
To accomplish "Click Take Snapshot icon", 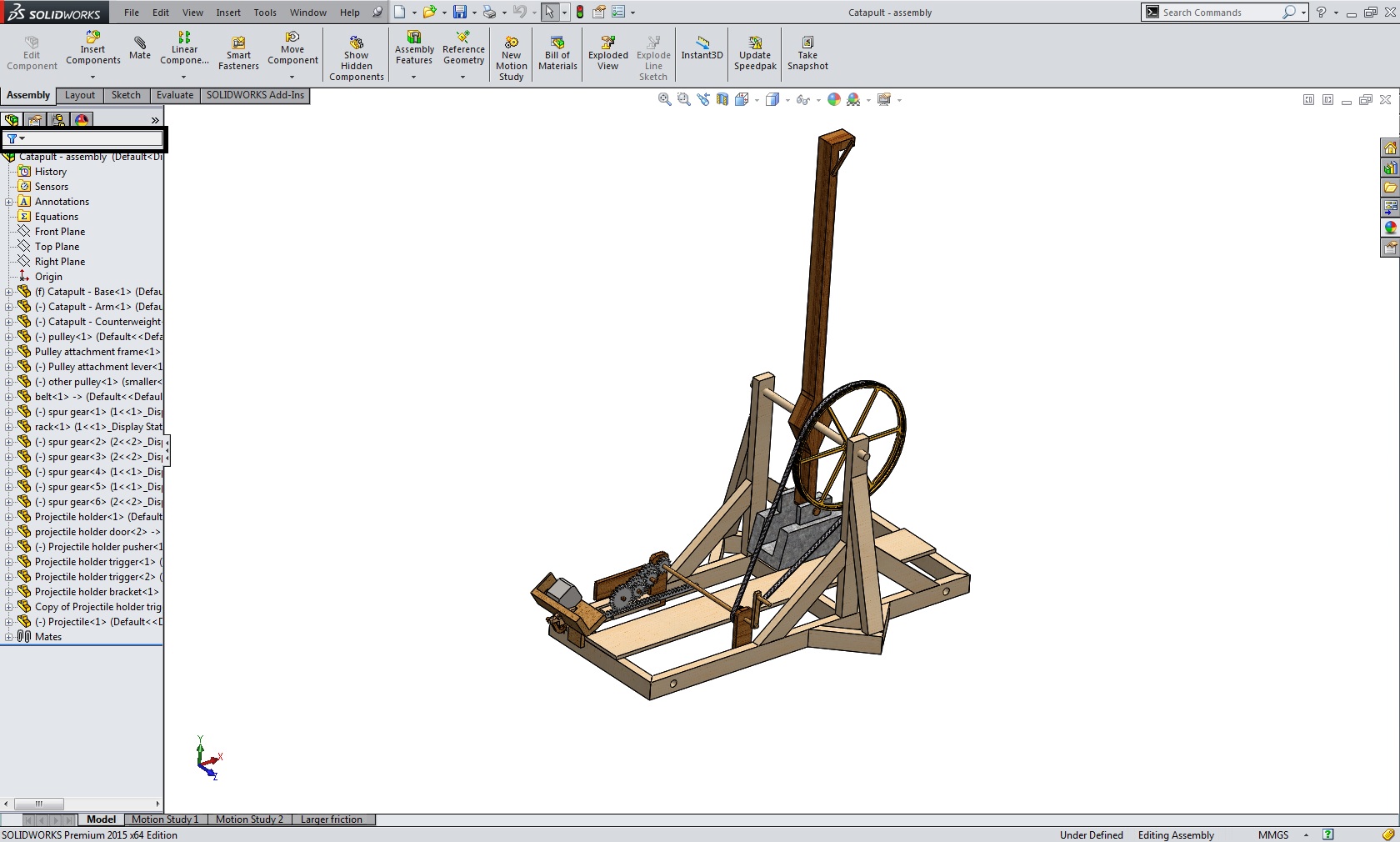I will (807, 53).
